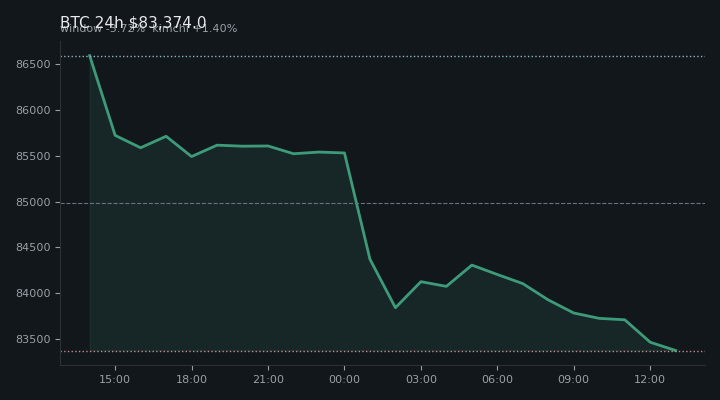Click the 84500 y-axis label
This screenshot has height=400, width=720.
pyautogui.click(x=33, y=247)
